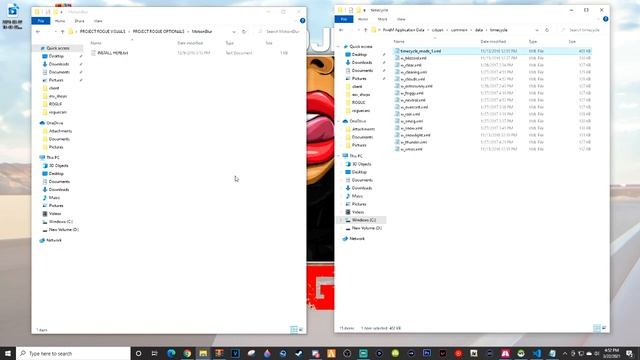This screenshot has width=640, height=360.
Task: Open recent locations dropdown in timecycle window
Action: [358, 30]
